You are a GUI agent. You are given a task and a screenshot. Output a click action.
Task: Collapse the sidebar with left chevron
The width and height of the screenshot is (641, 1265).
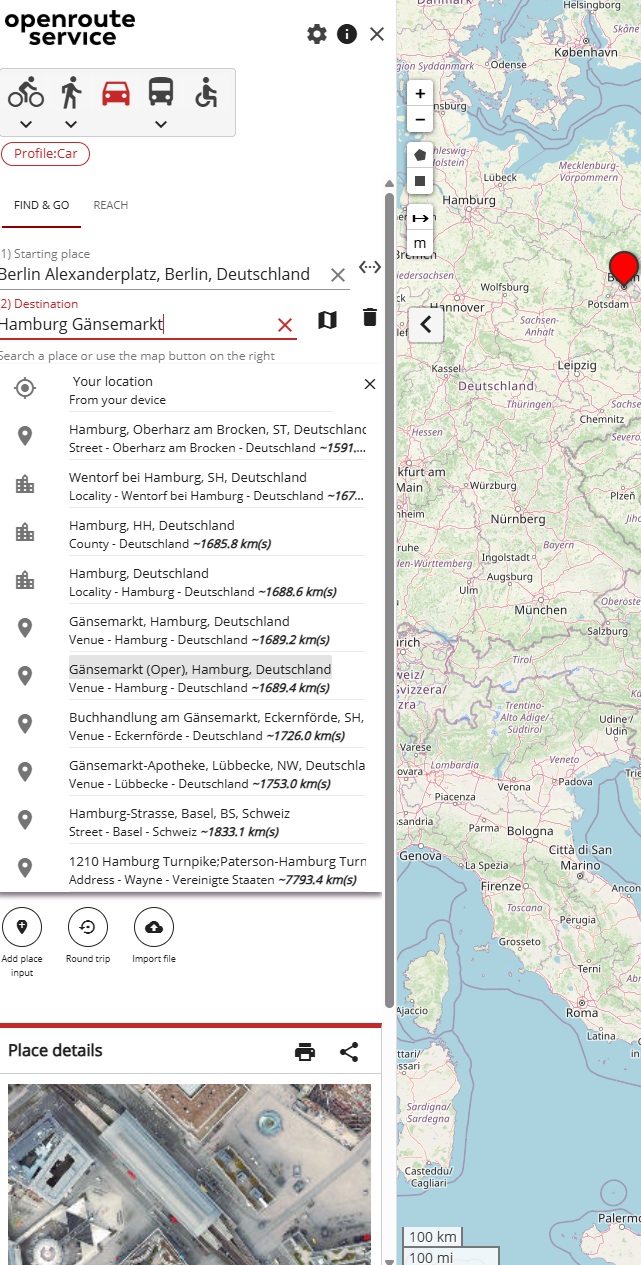426,324
